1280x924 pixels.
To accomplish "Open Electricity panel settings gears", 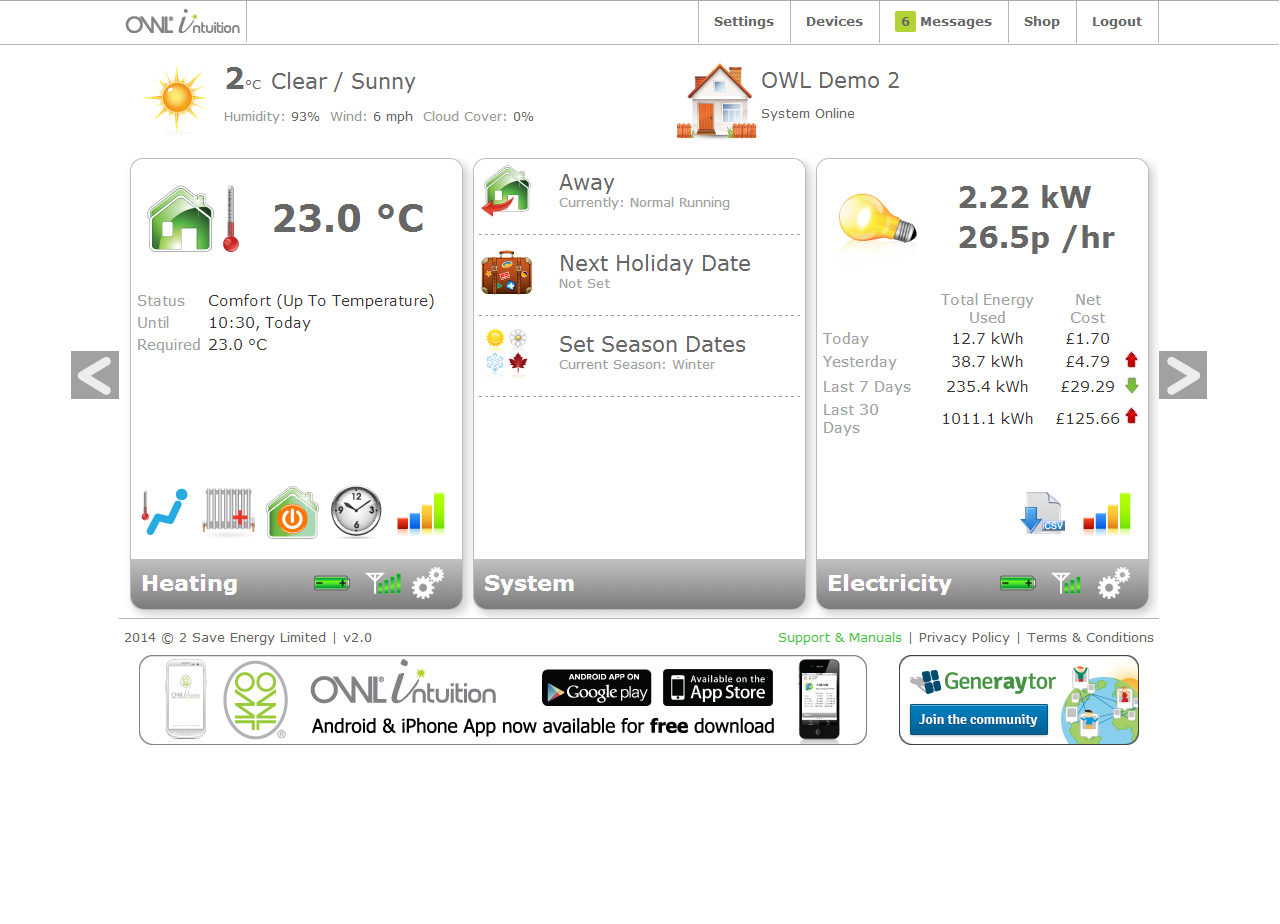I will 1114,583.
